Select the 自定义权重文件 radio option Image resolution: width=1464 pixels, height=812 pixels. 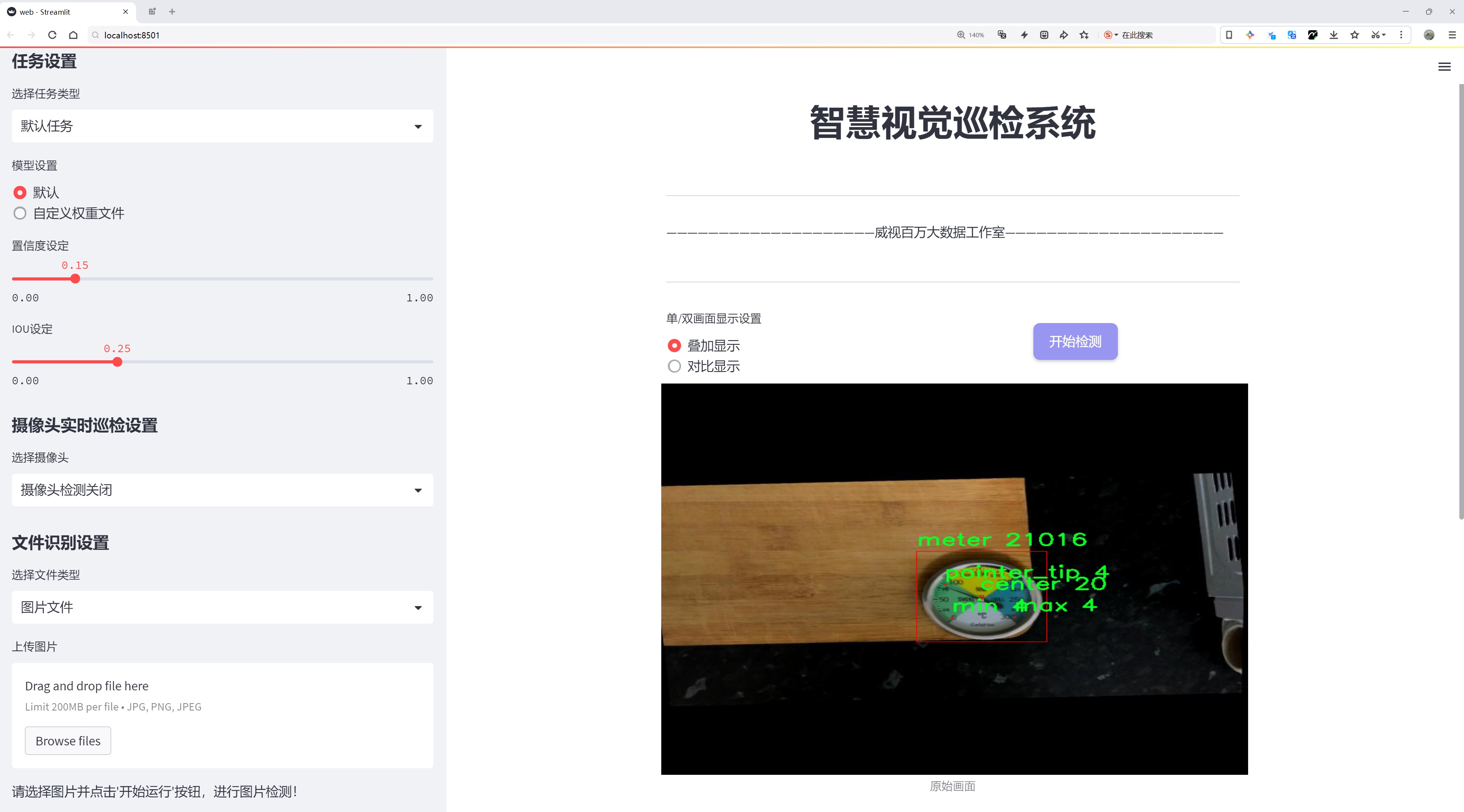point(69,213)
